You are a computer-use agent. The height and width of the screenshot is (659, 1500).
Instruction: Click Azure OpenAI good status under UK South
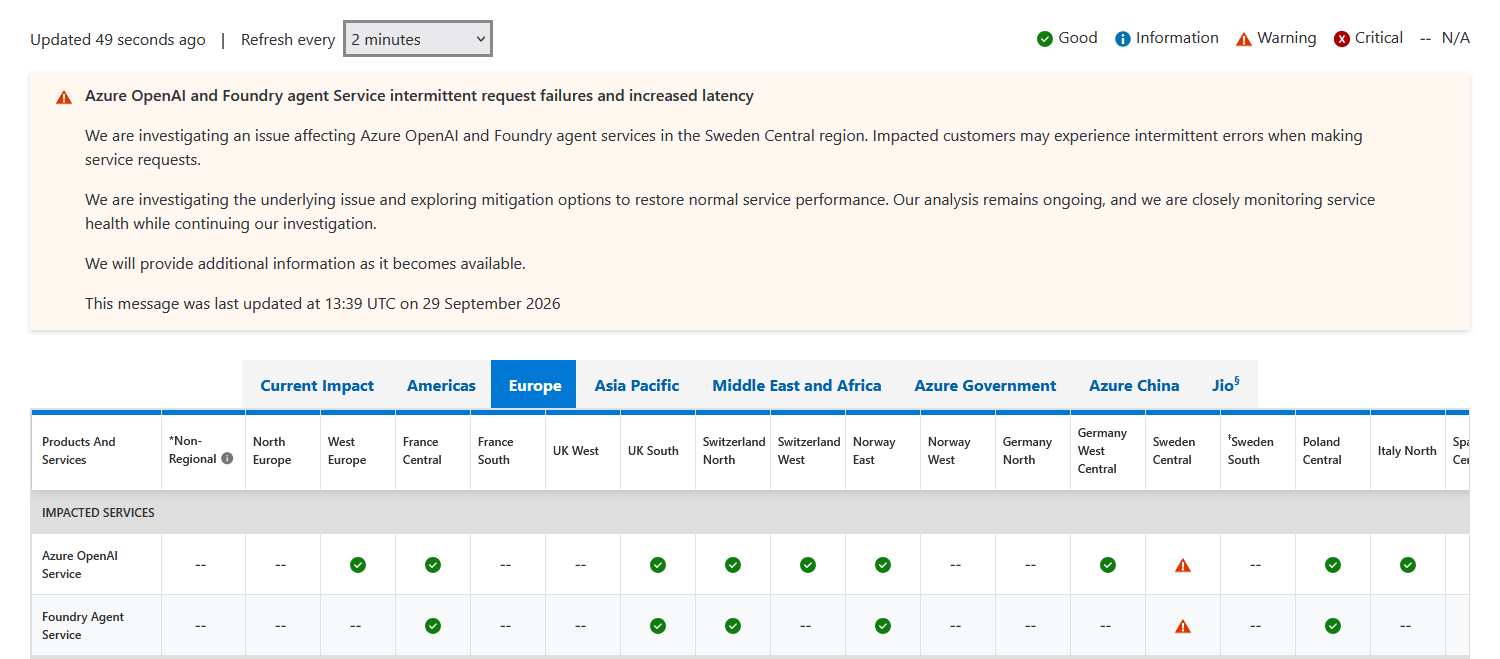point(658,565)
